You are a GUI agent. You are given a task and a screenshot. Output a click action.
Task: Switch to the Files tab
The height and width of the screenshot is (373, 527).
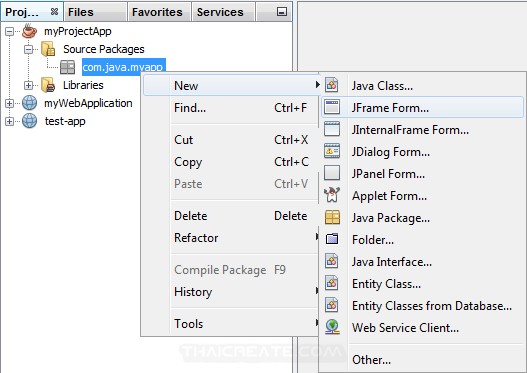[95, 12]
